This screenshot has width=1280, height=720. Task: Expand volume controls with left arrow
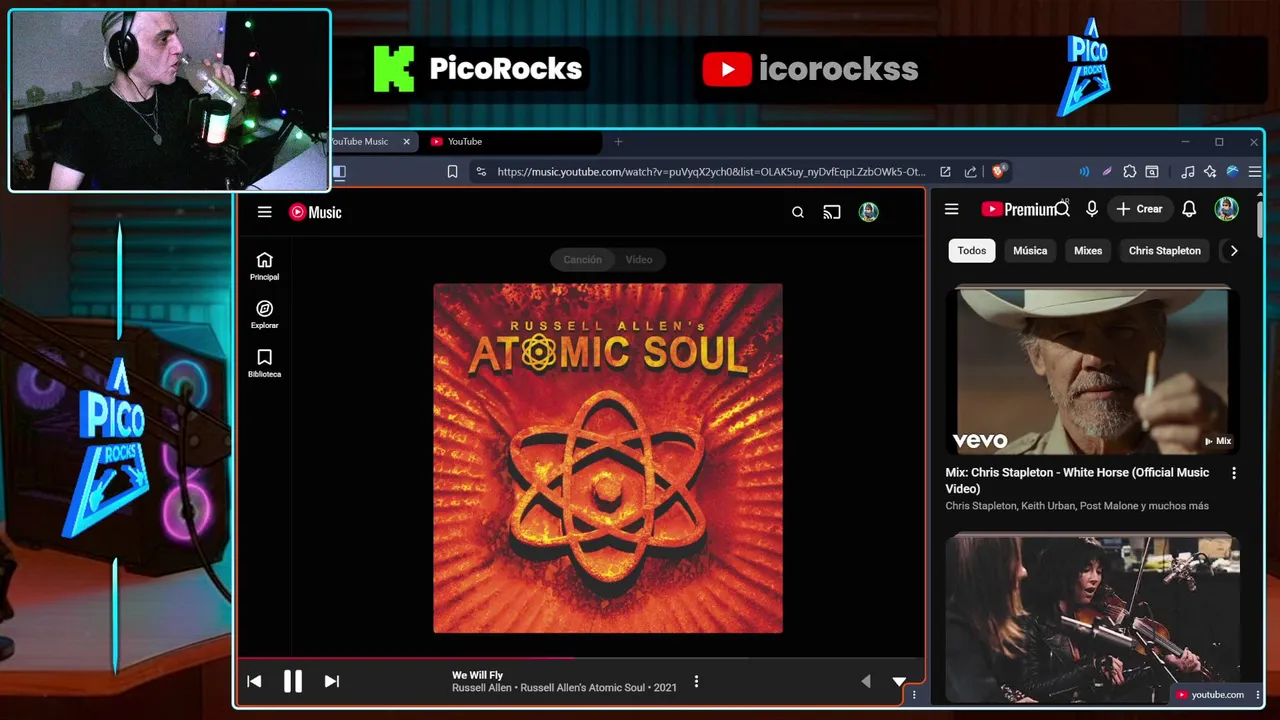tap(866, 681)
